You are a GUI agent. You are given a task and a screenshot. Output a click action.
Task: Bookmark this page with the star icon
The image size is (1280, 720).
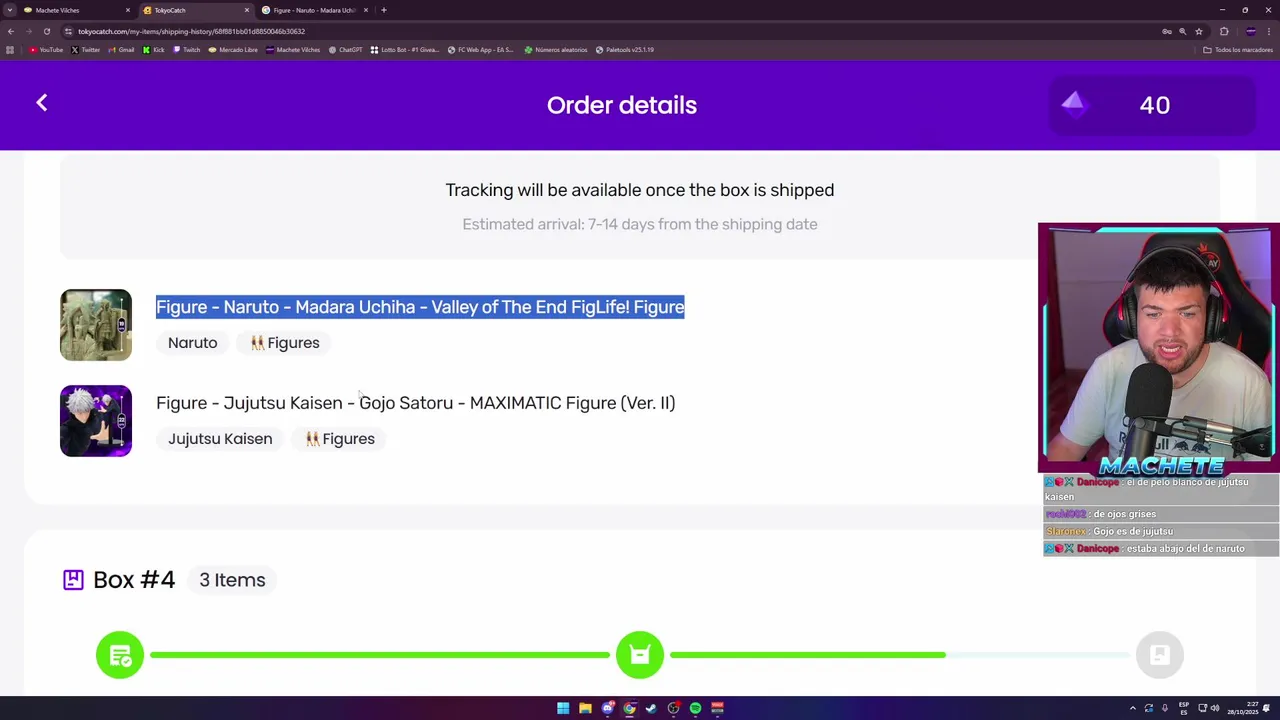1199,31
